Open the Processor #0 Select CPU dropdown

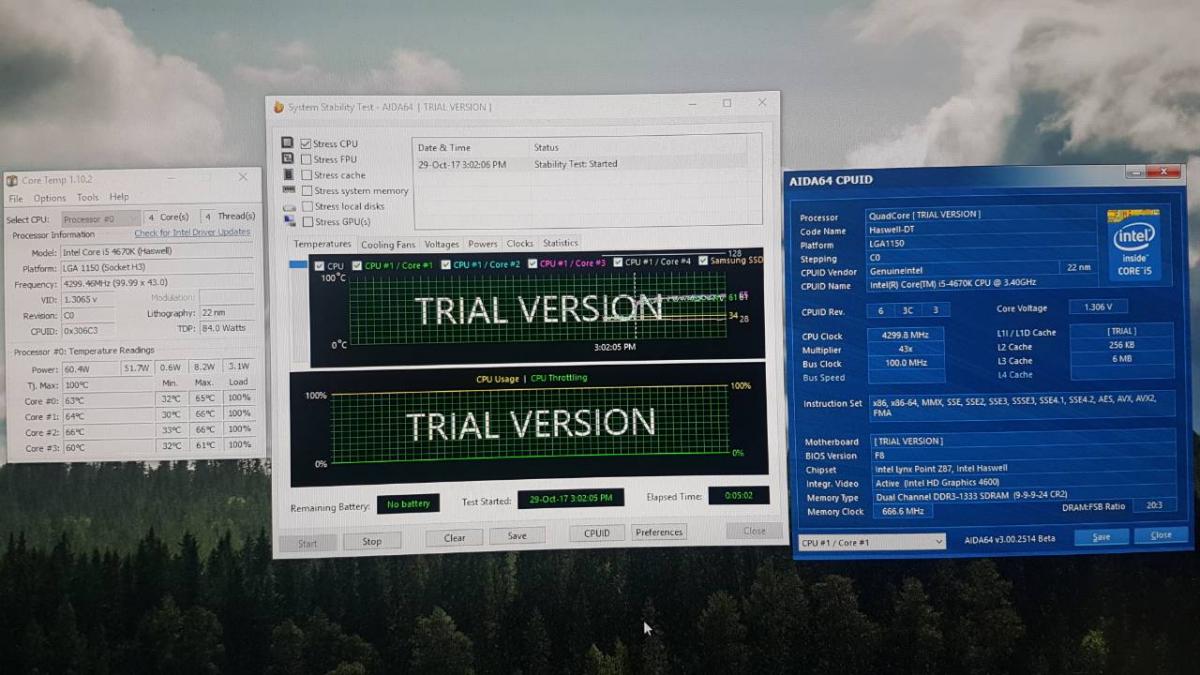point(100,218)
